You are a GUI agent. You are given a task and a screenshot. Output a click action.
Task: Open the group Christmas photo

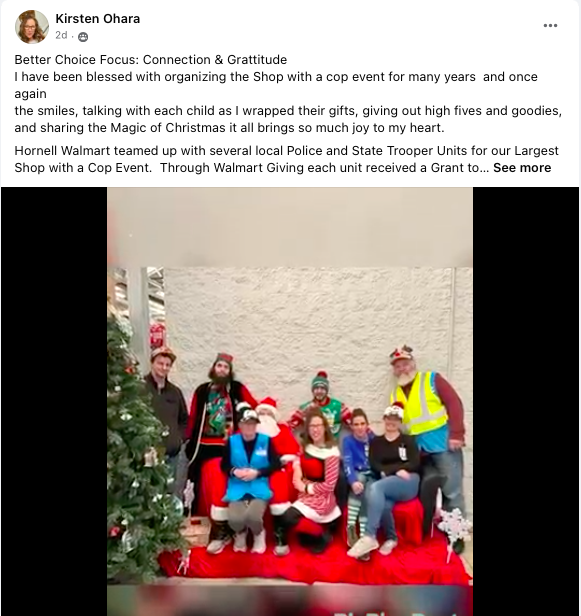tap(290, 402)
